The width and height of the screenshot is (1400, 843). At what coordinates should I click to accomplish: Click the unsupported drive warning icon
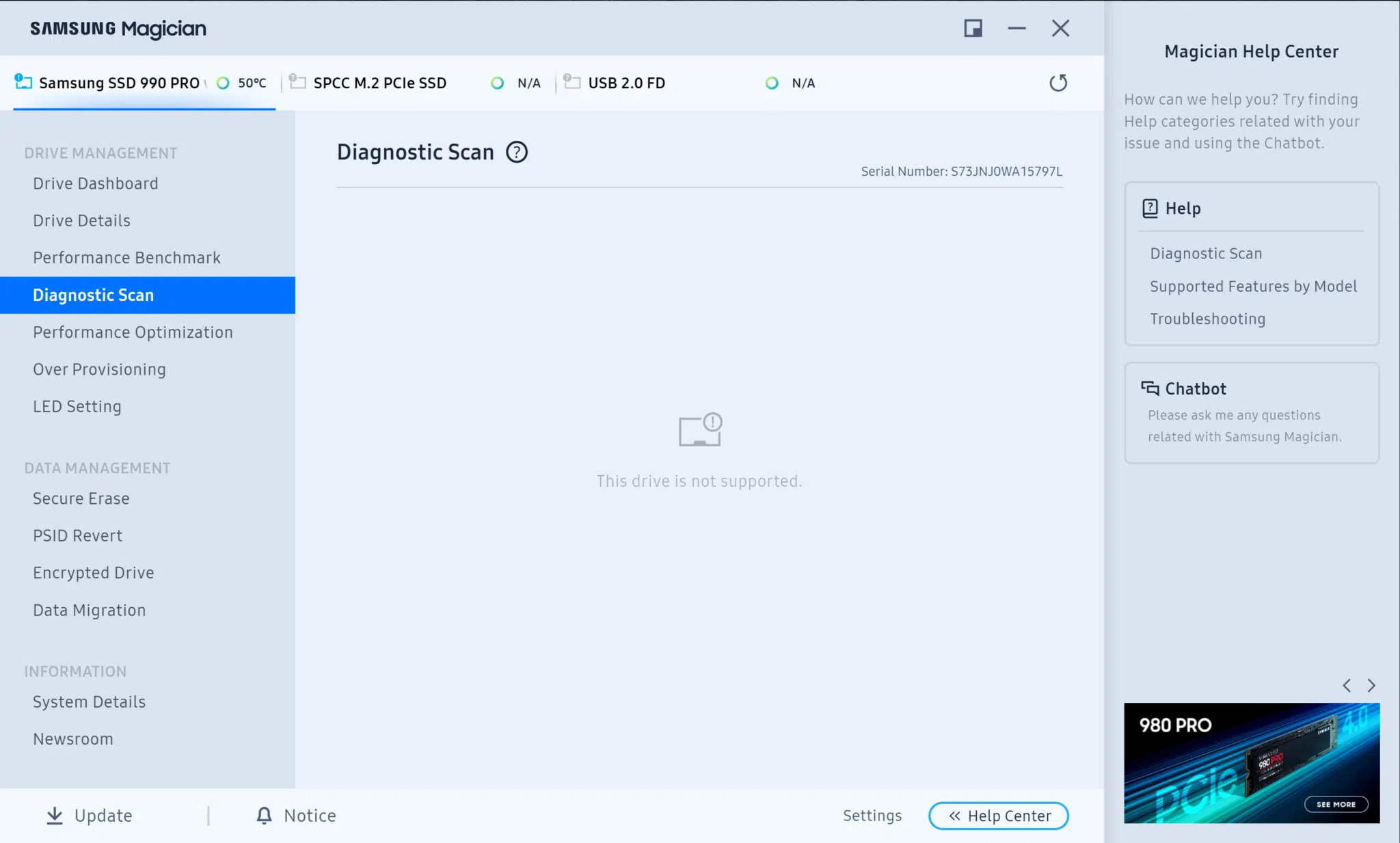pos(700,429)
